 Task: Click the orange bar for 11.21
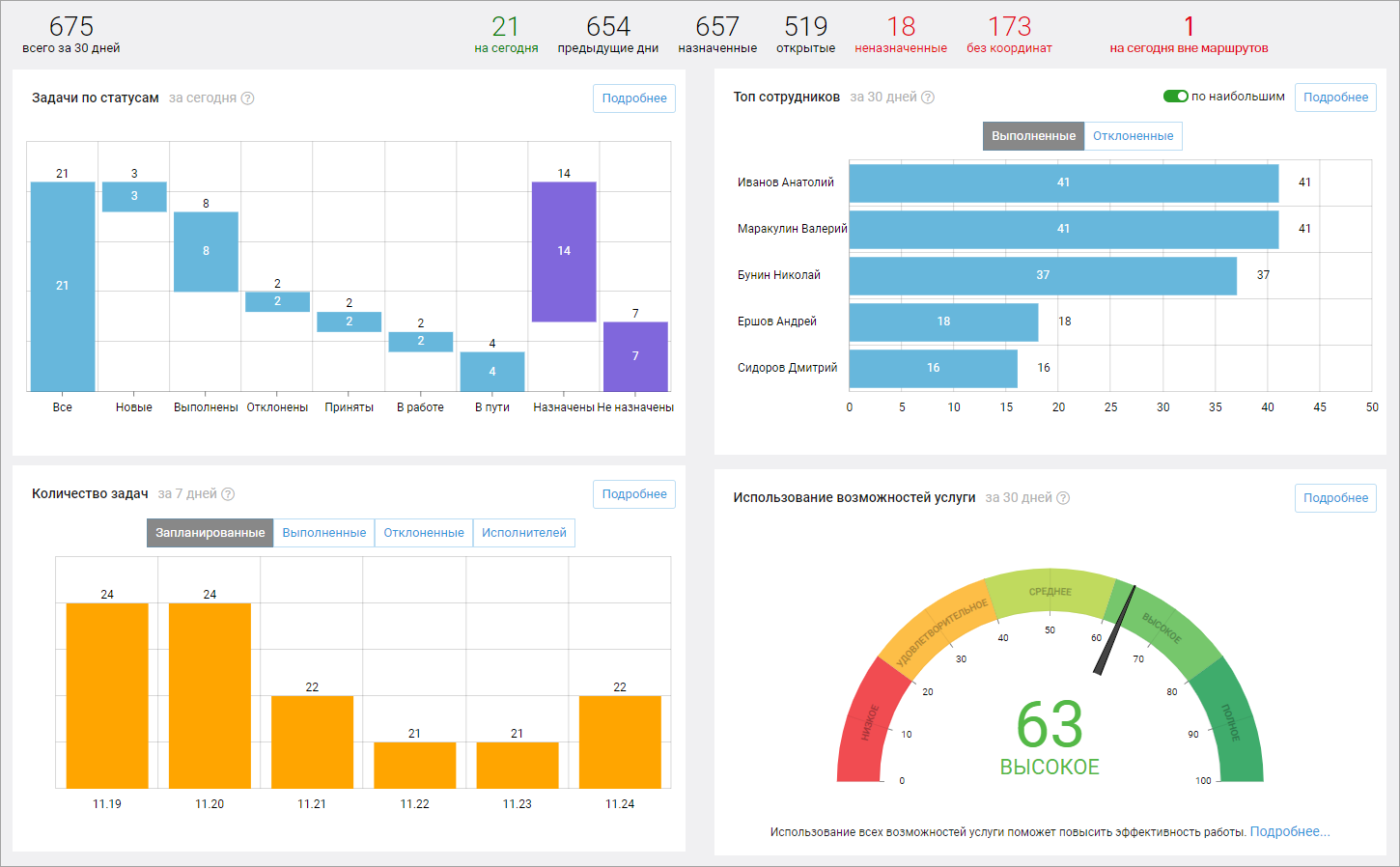point(312,741)
